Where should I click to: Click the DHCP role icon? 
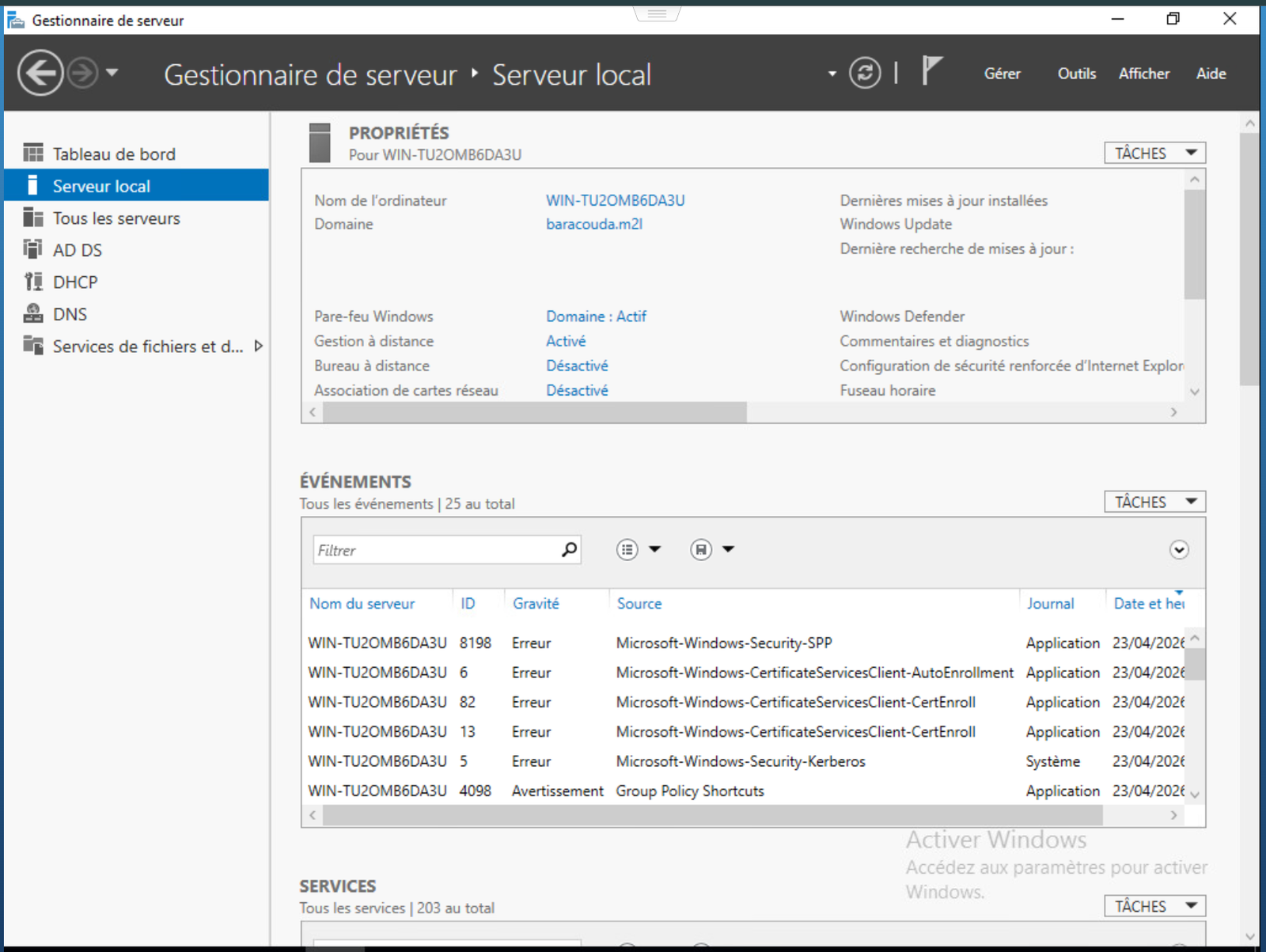click(33, 281)
